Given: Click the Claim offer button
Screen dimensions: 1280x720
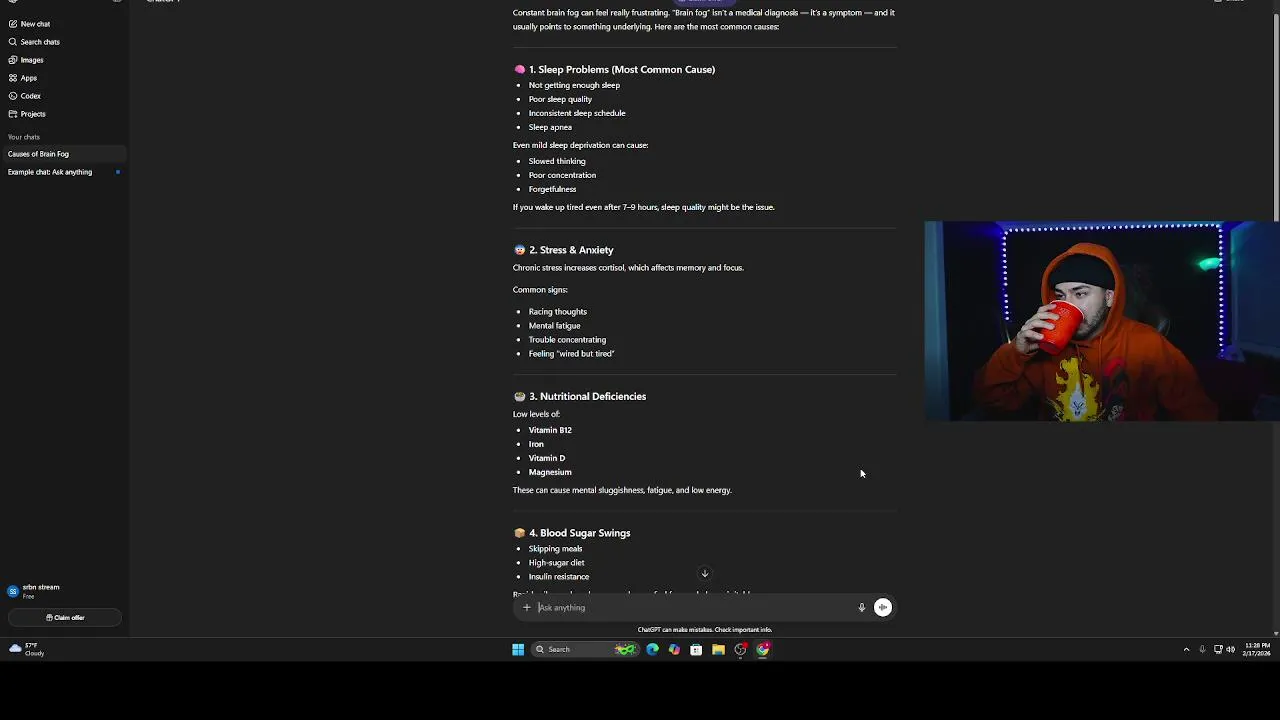Looking at the screenshot, I should [64, 617].
